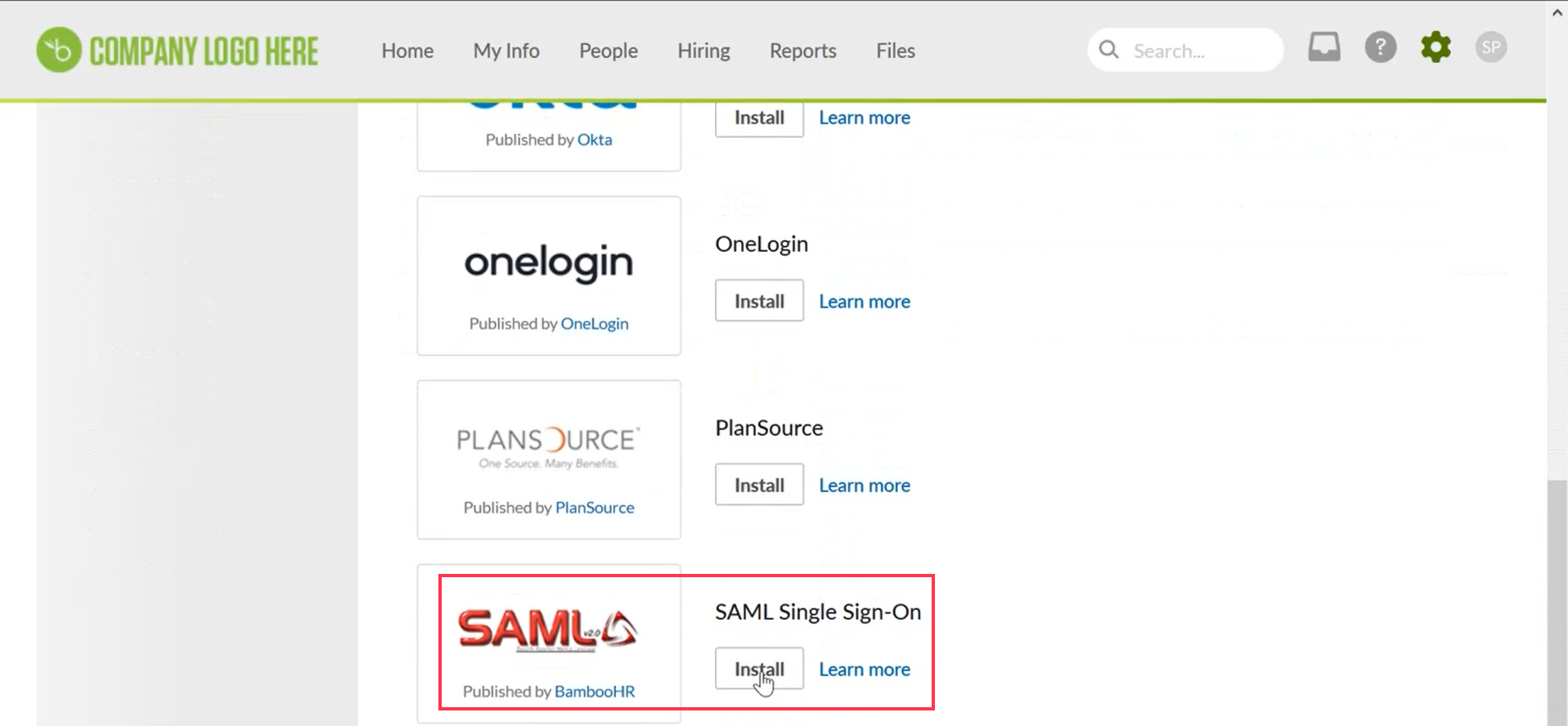Install SAML Single Sign-On
This screenshot has width=1568, height=726.
759,669
